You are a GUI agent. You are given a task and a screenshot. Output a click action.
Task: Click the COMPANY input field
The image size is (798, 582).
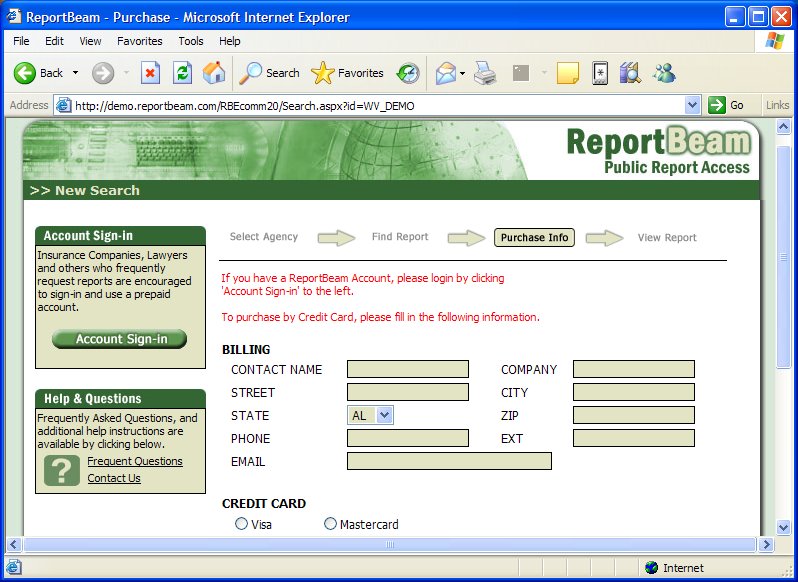click(634, 369)
